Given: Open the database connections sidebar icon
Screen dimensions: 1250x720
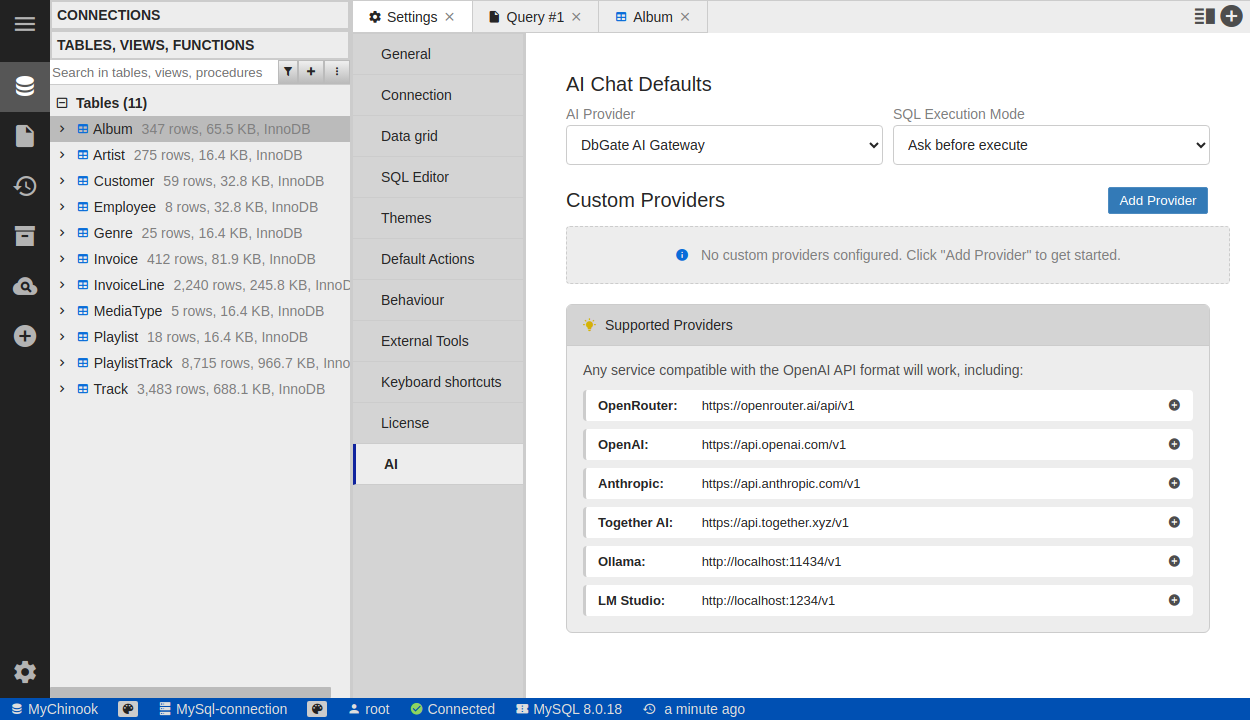Looking at the screenshot, I should click(25, 86).
